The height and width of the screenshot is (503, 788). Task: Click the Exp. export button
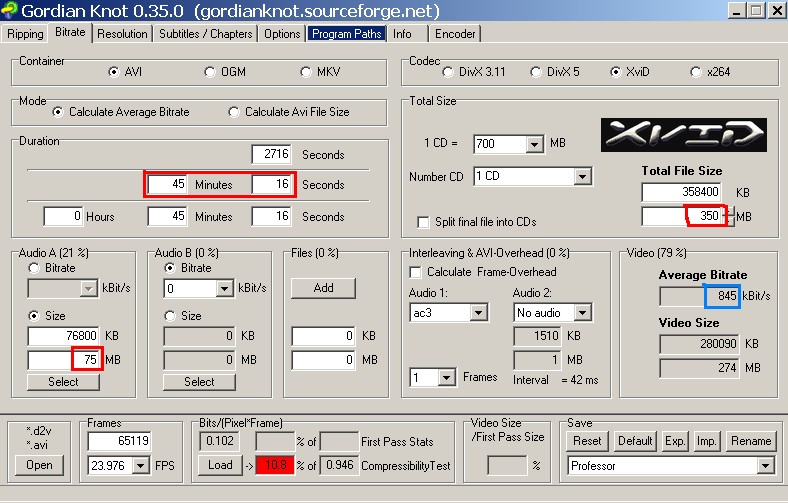tap(675, 441)
